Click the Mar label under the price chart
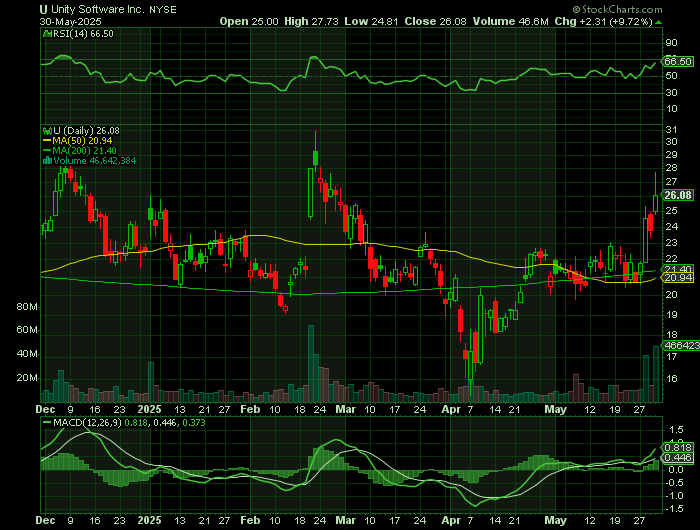 (x=346, y=409)
